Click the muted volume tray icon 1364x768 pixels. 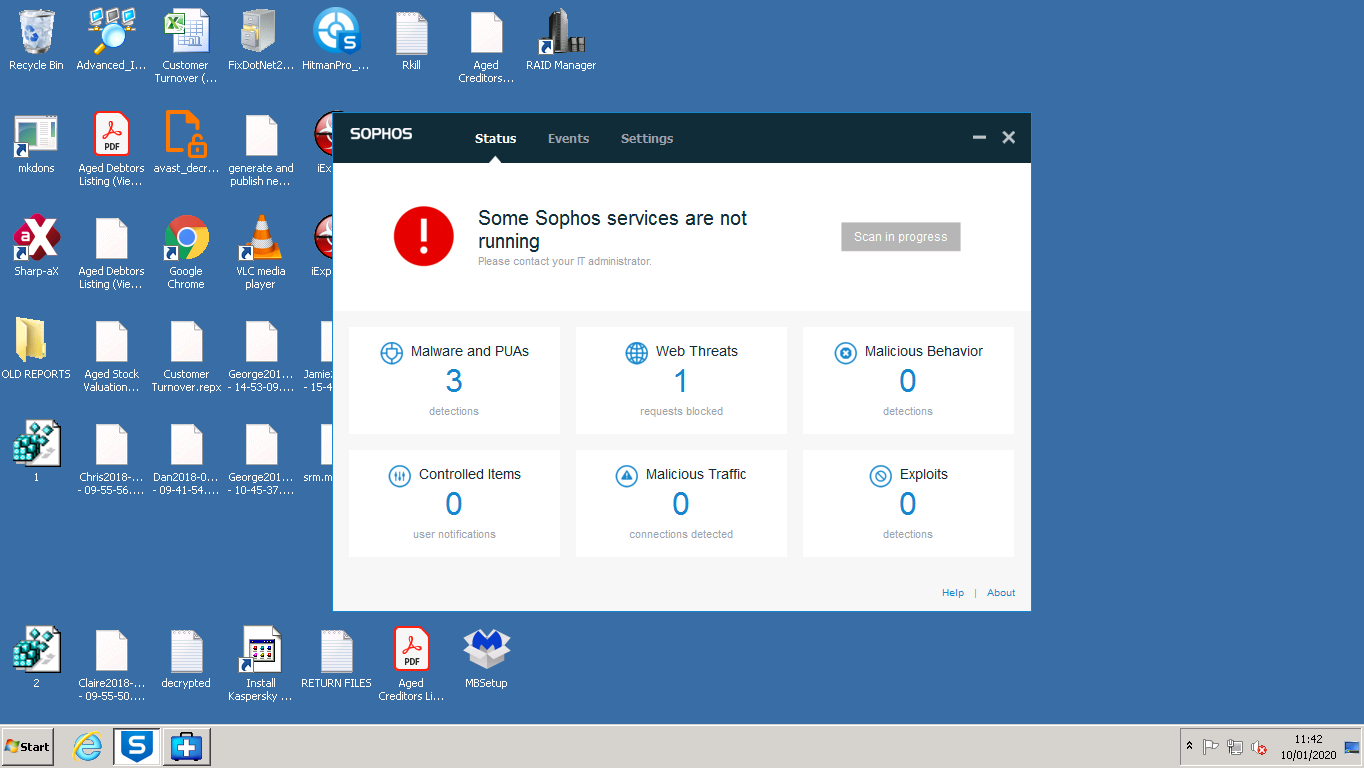(x=1259, y=747)
